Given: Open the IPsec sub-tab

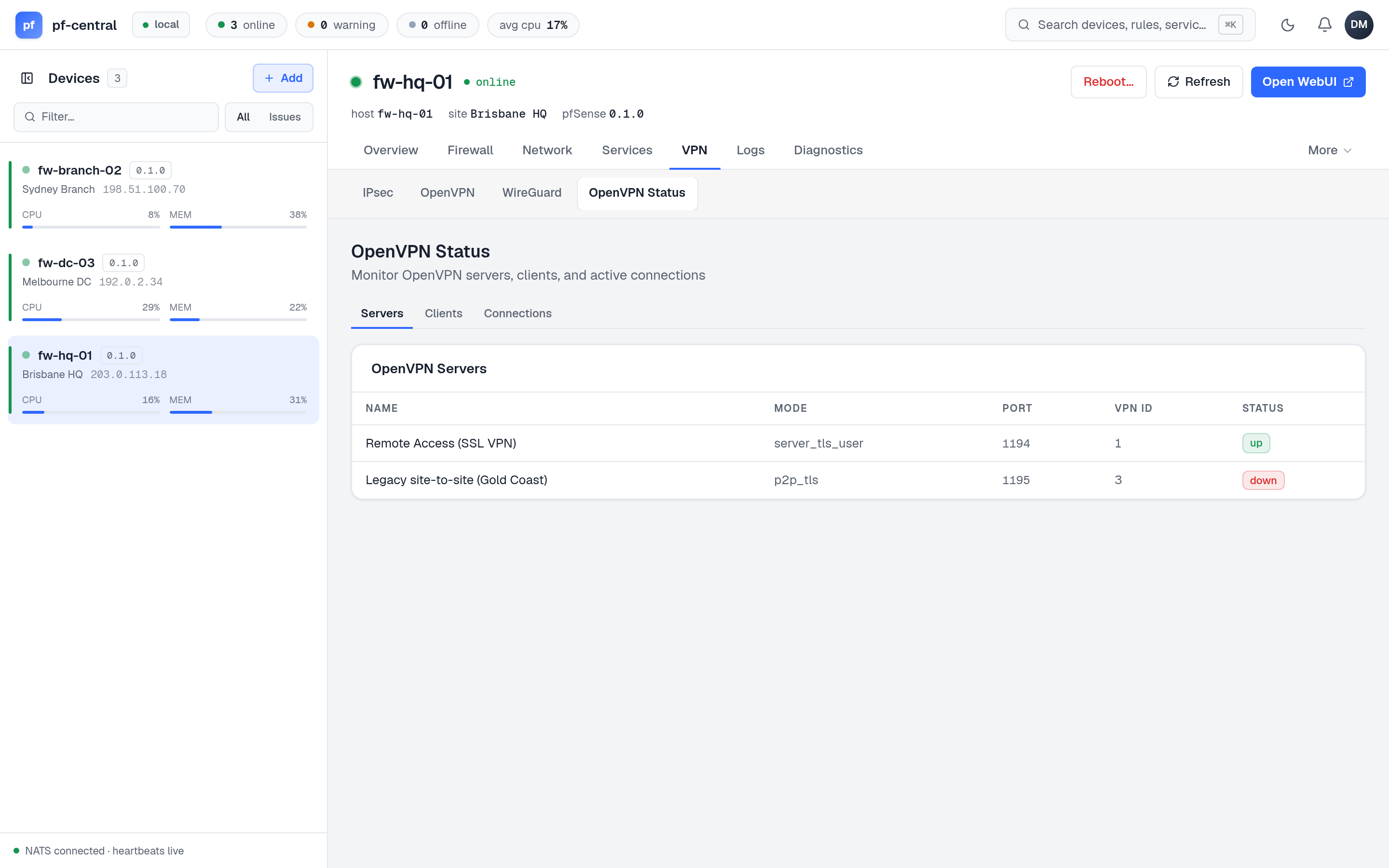Looking at the screenshot, I should coord(378,193).
